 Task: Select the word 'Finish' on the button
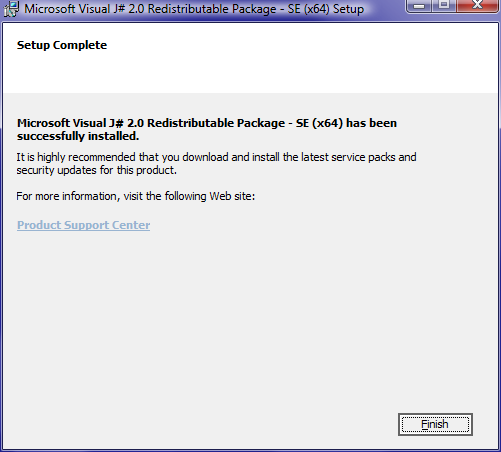(x=435, y=424)
